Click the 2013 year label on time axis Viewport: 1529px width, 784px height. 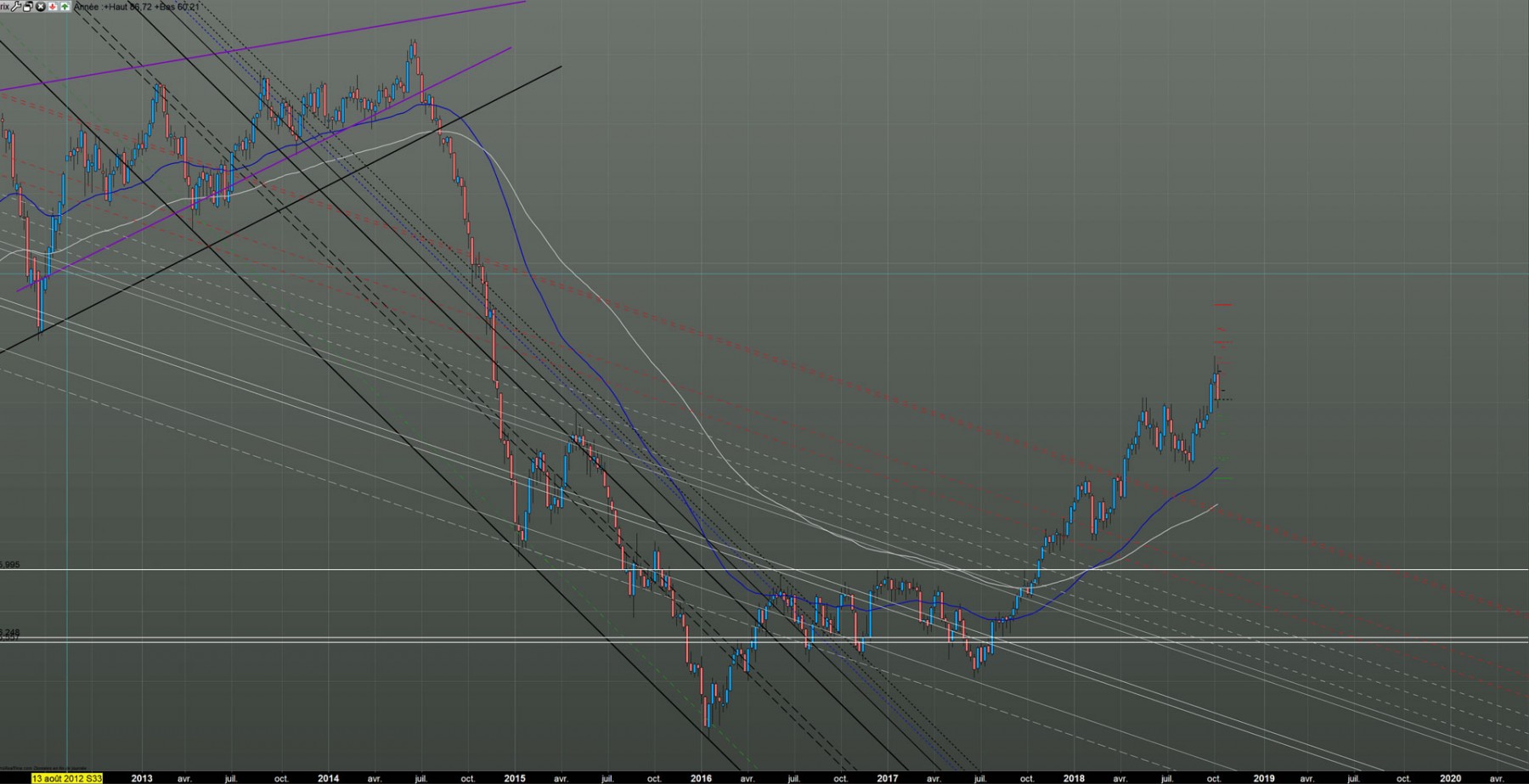click(142, 778)
